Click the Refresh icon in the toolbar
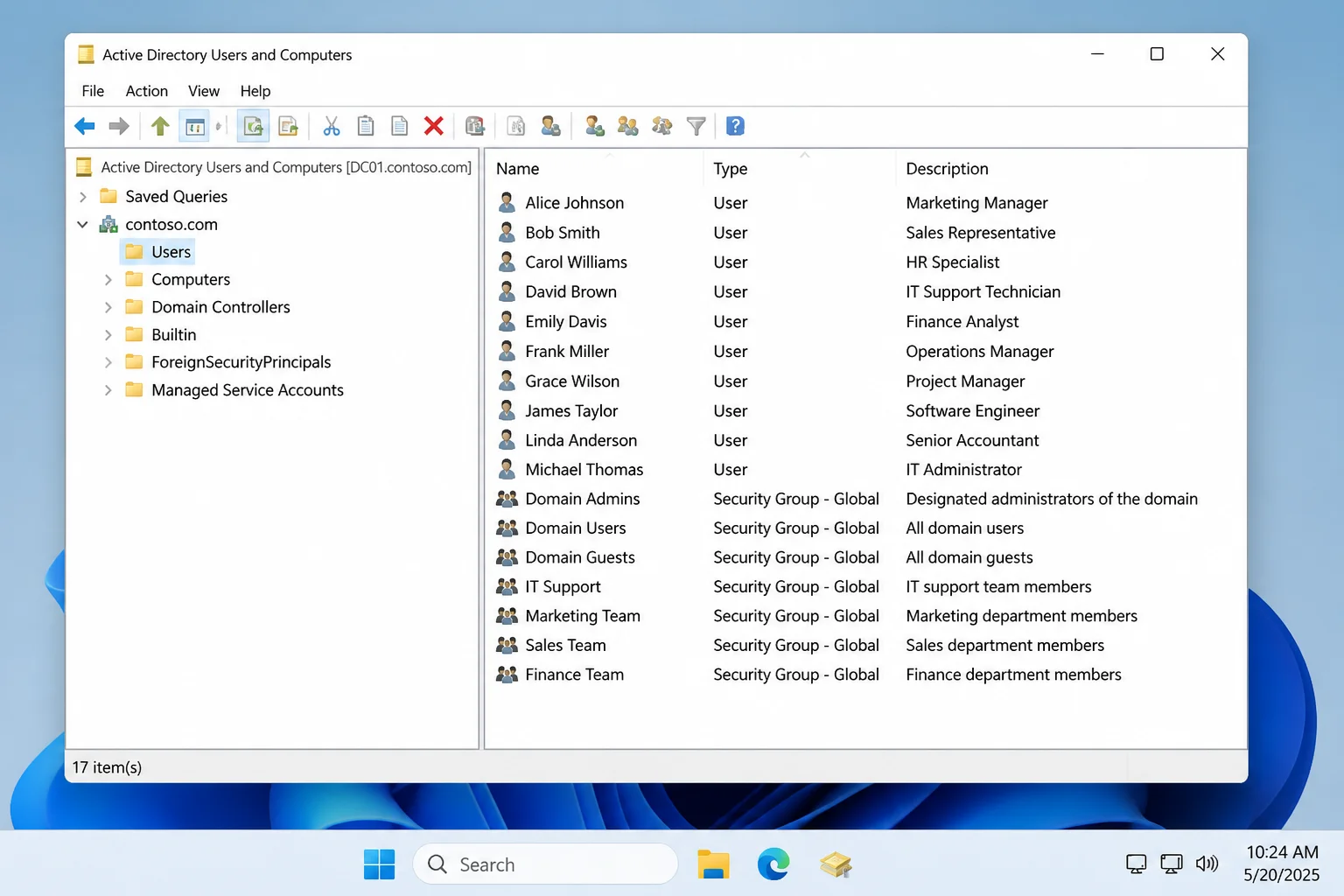 coord(253,127)
